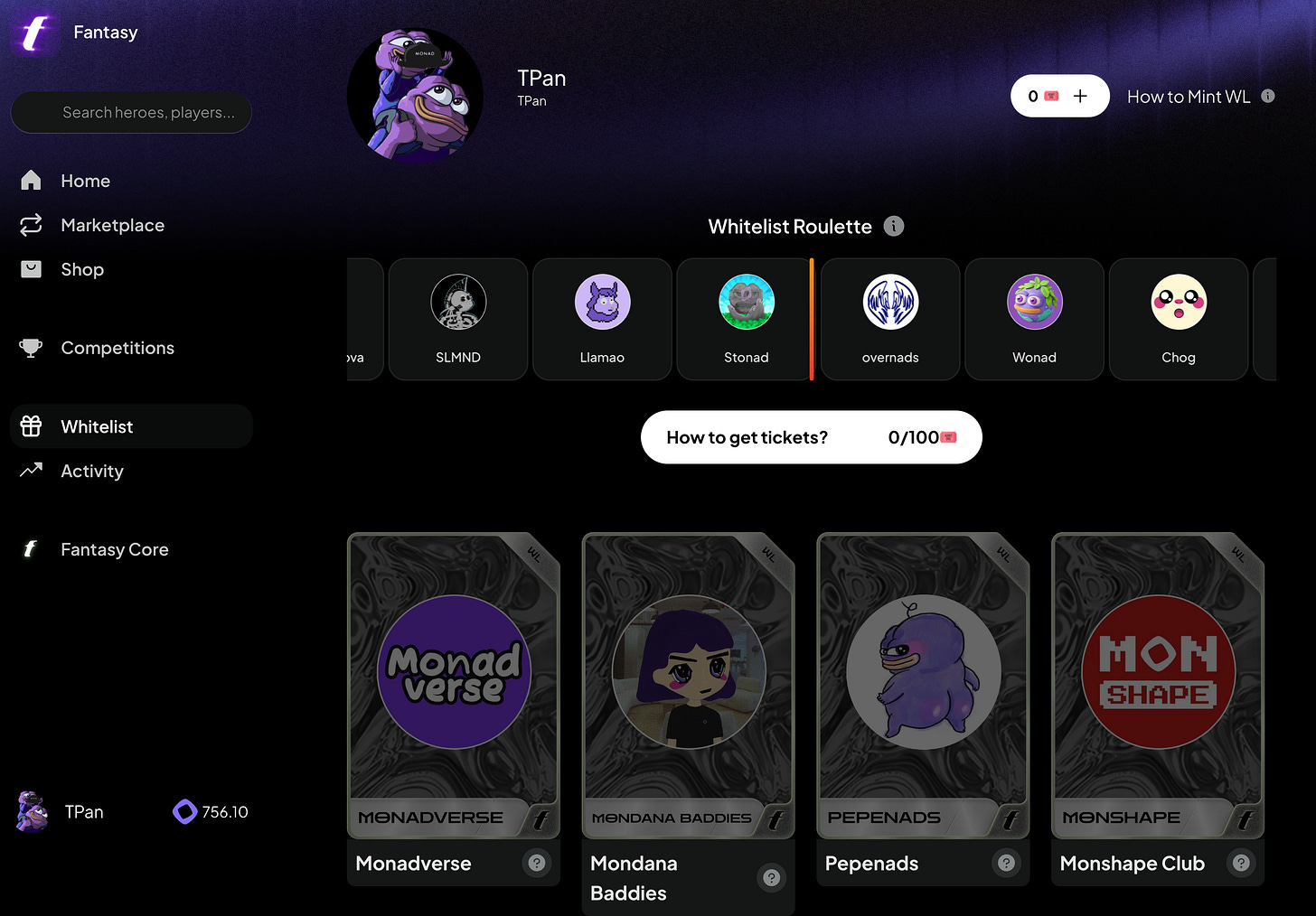Click the How to get tickets button
This screenshot has height=916, width=1316.
(x=811, y=437)
